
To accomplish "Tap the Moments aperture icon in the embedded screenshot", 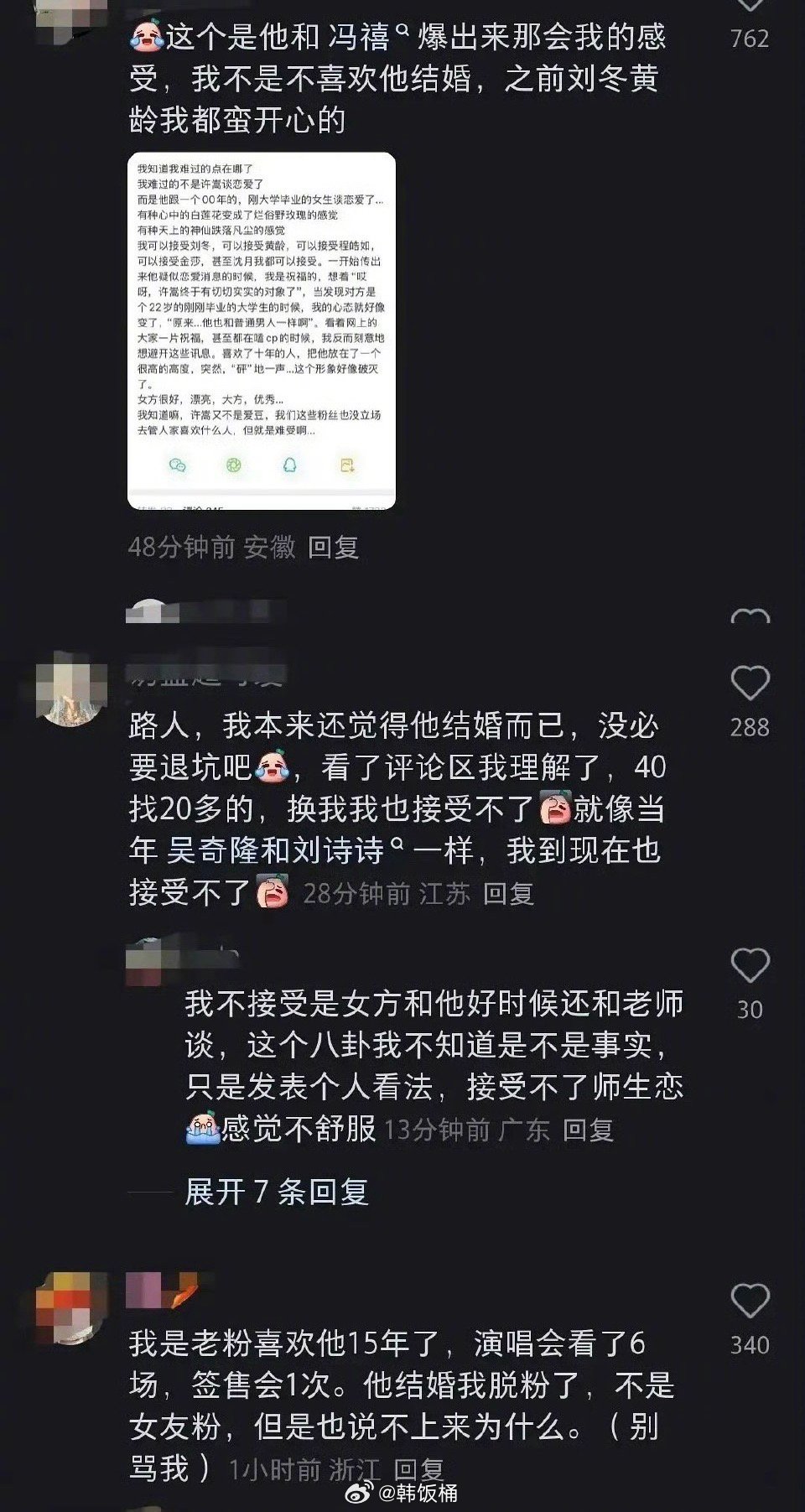I will click(x=234, y=465).
